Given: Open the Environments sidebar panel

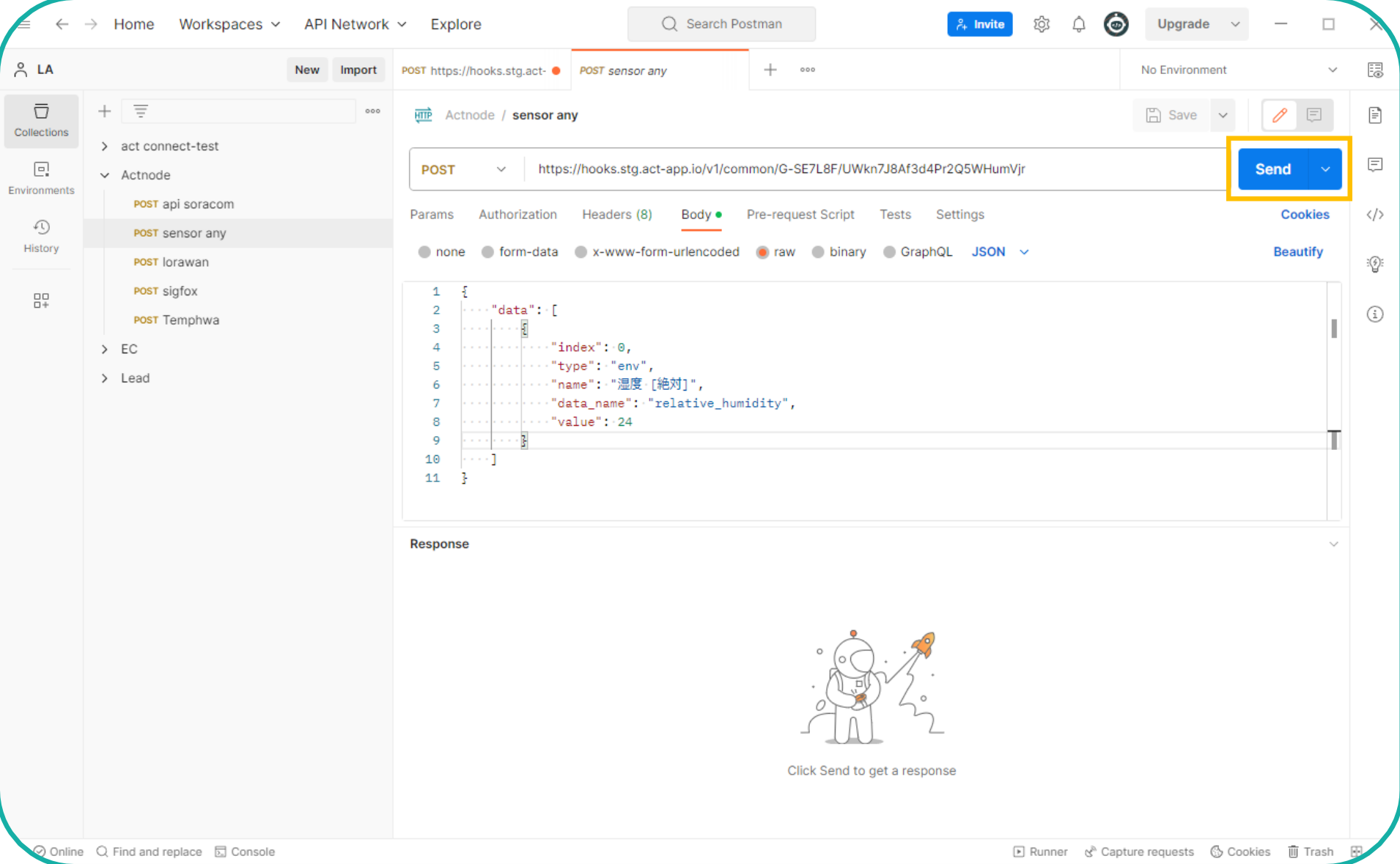Looking at the screenshot, I should [x=41, y=178].
